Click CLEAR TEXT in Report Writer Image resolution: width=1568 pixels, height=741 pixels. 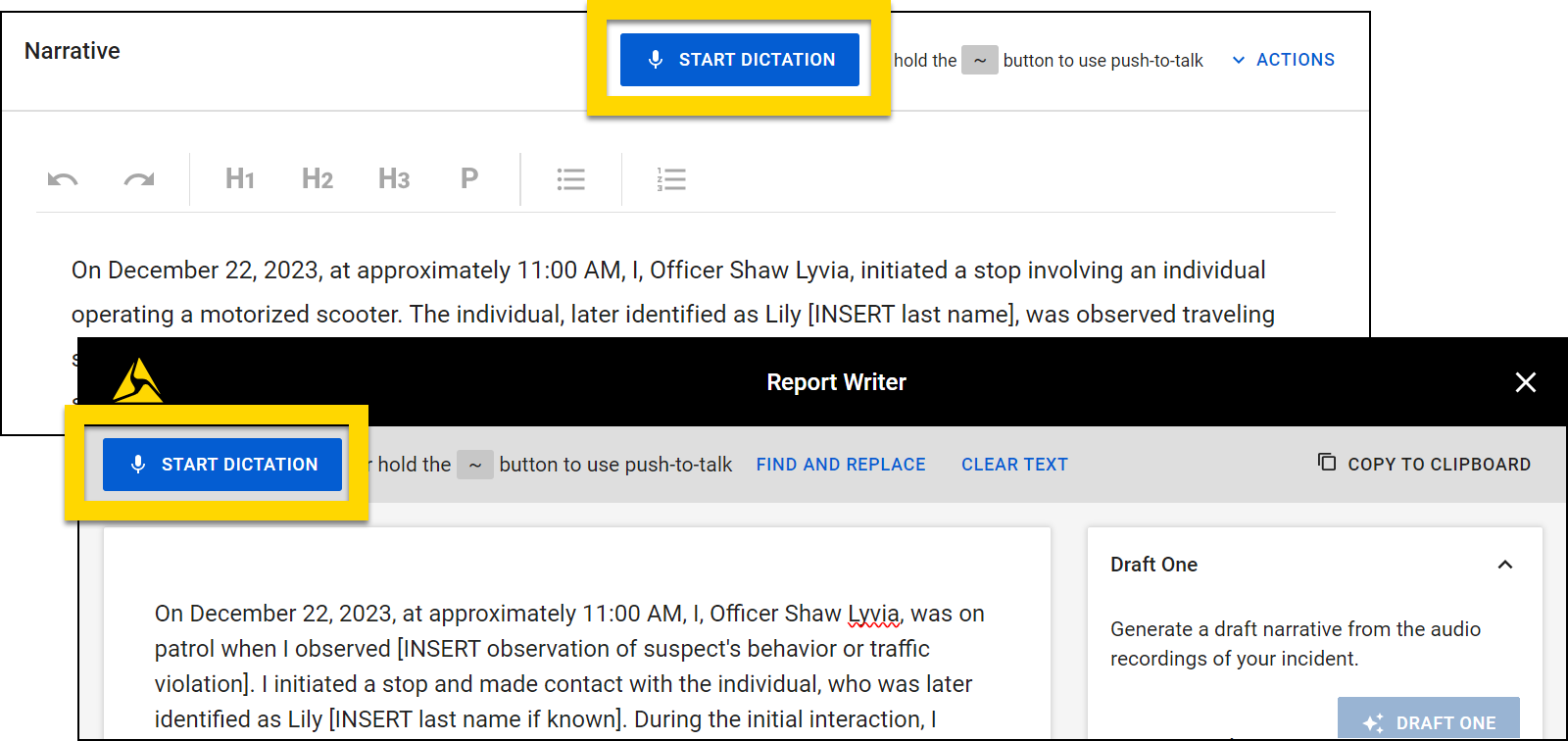[1014, 465]
